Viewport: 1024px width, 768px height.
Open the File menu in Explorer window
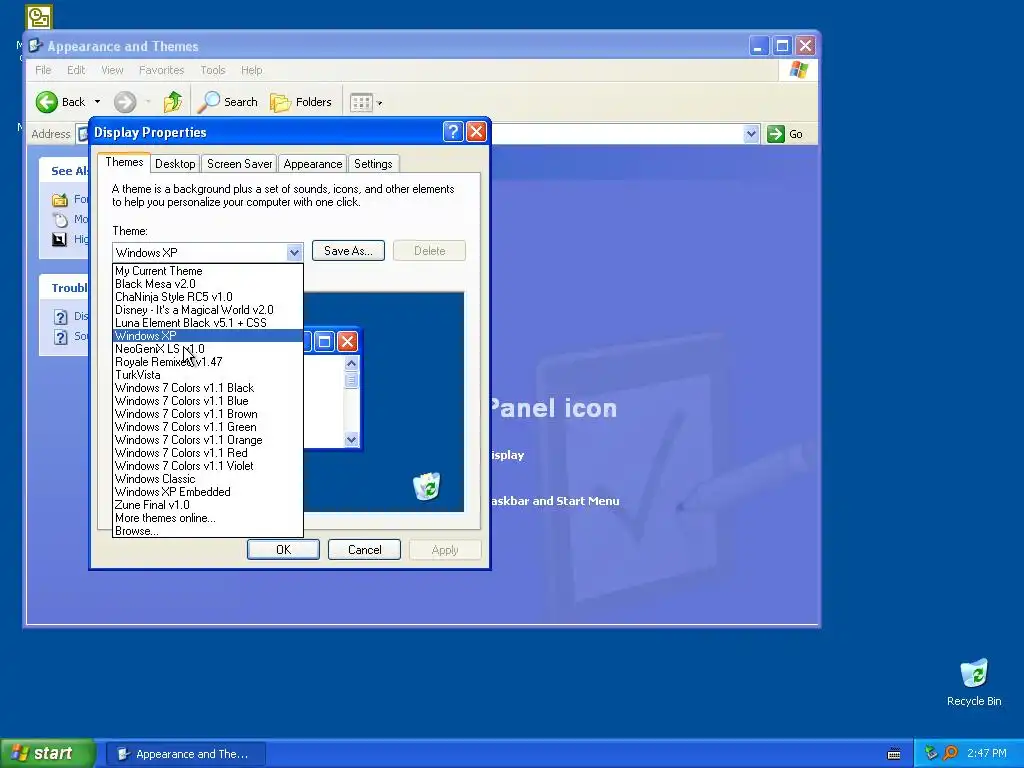coord(43,70)
